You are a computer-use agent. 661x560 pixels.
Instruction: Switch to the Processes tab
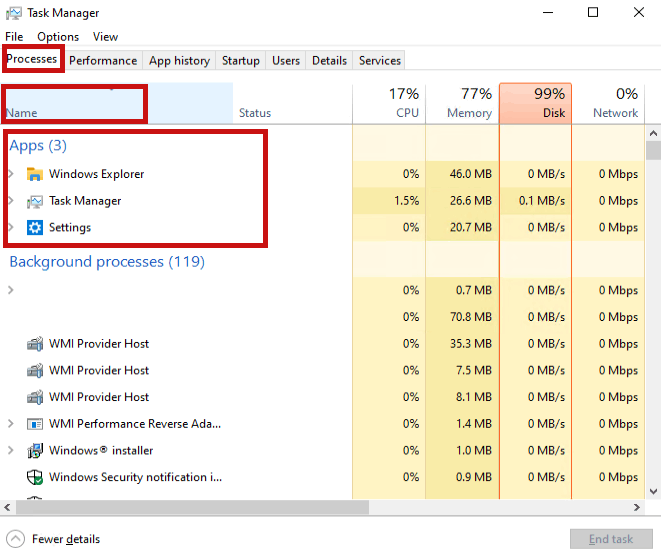[32, 59]
